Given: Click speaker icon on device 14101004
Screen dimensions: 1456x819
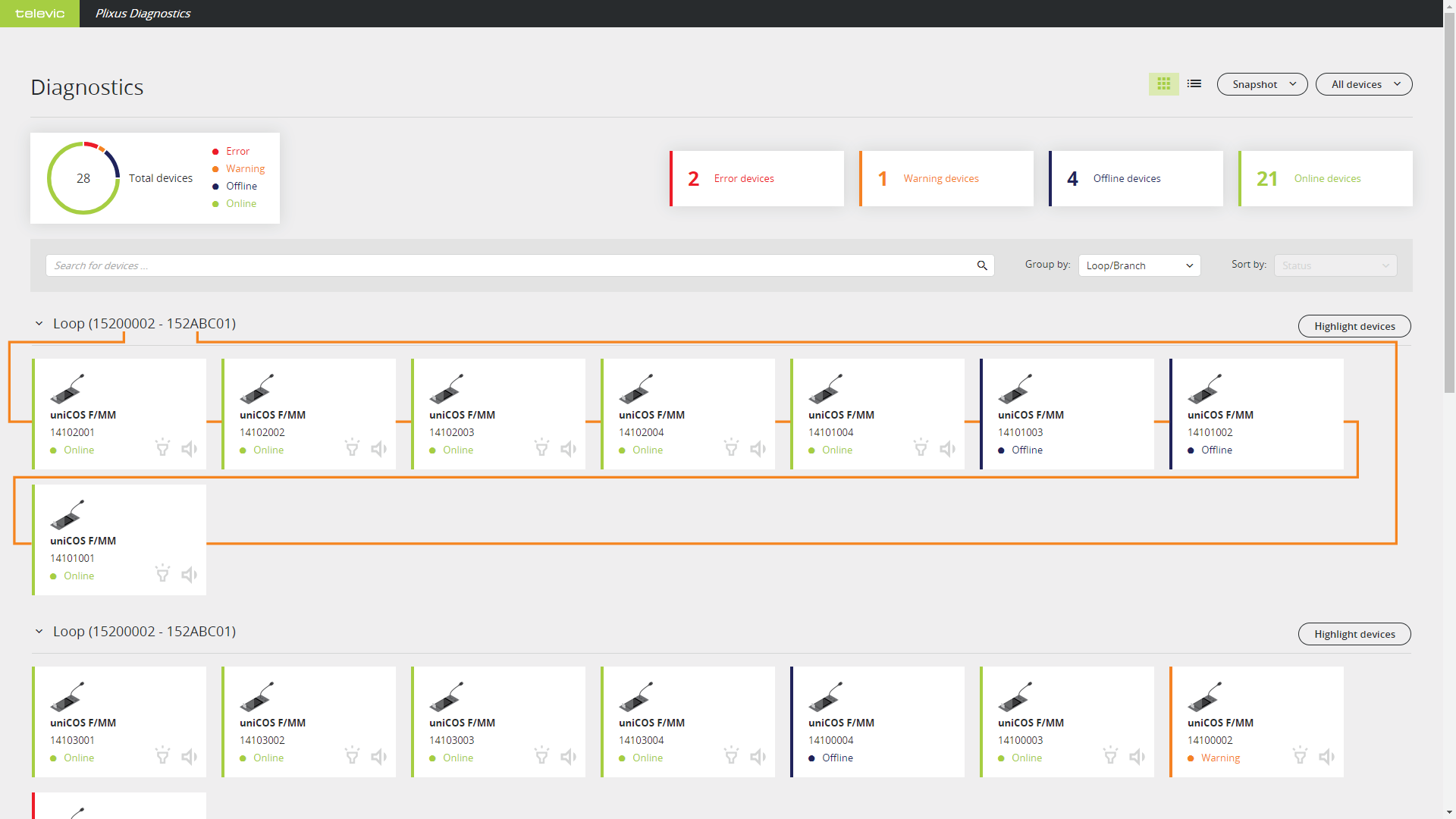Looking at the screenshot, I should [948, 449].
